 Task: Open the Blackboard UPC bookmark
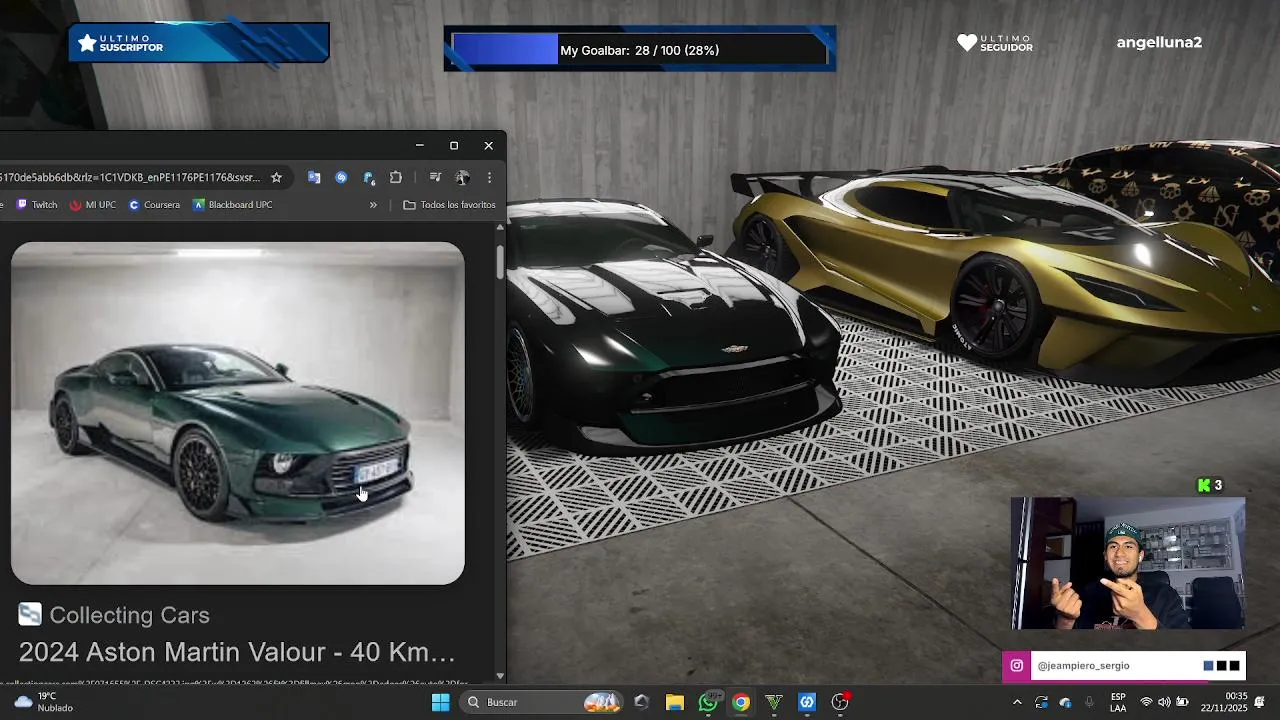click(x=232, y=205)
